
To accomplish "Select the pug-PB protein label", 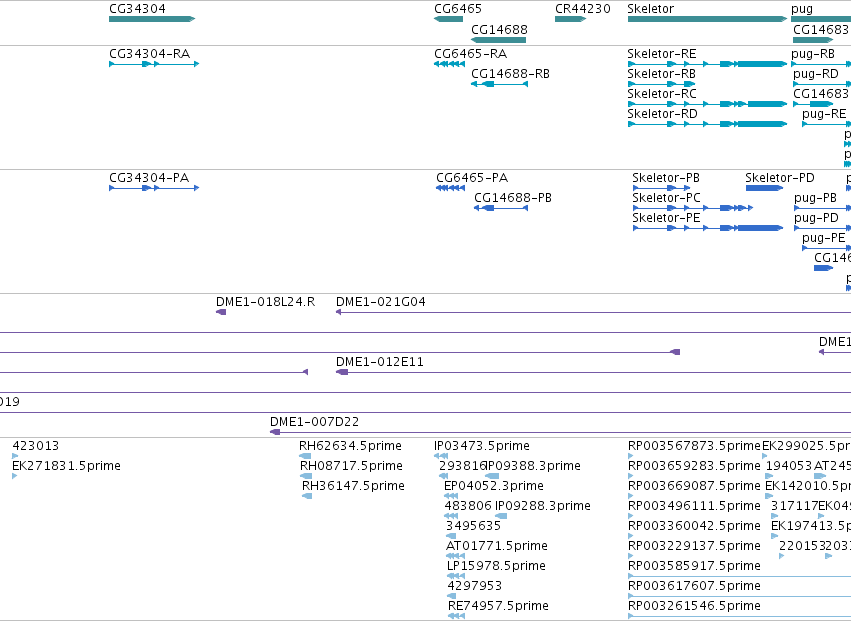I will [815, 198].
